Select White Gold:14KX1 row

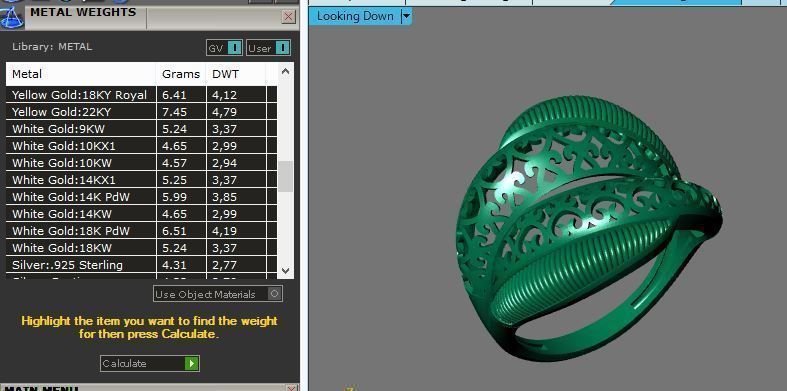pyautogui.click(x=141, y=180)
